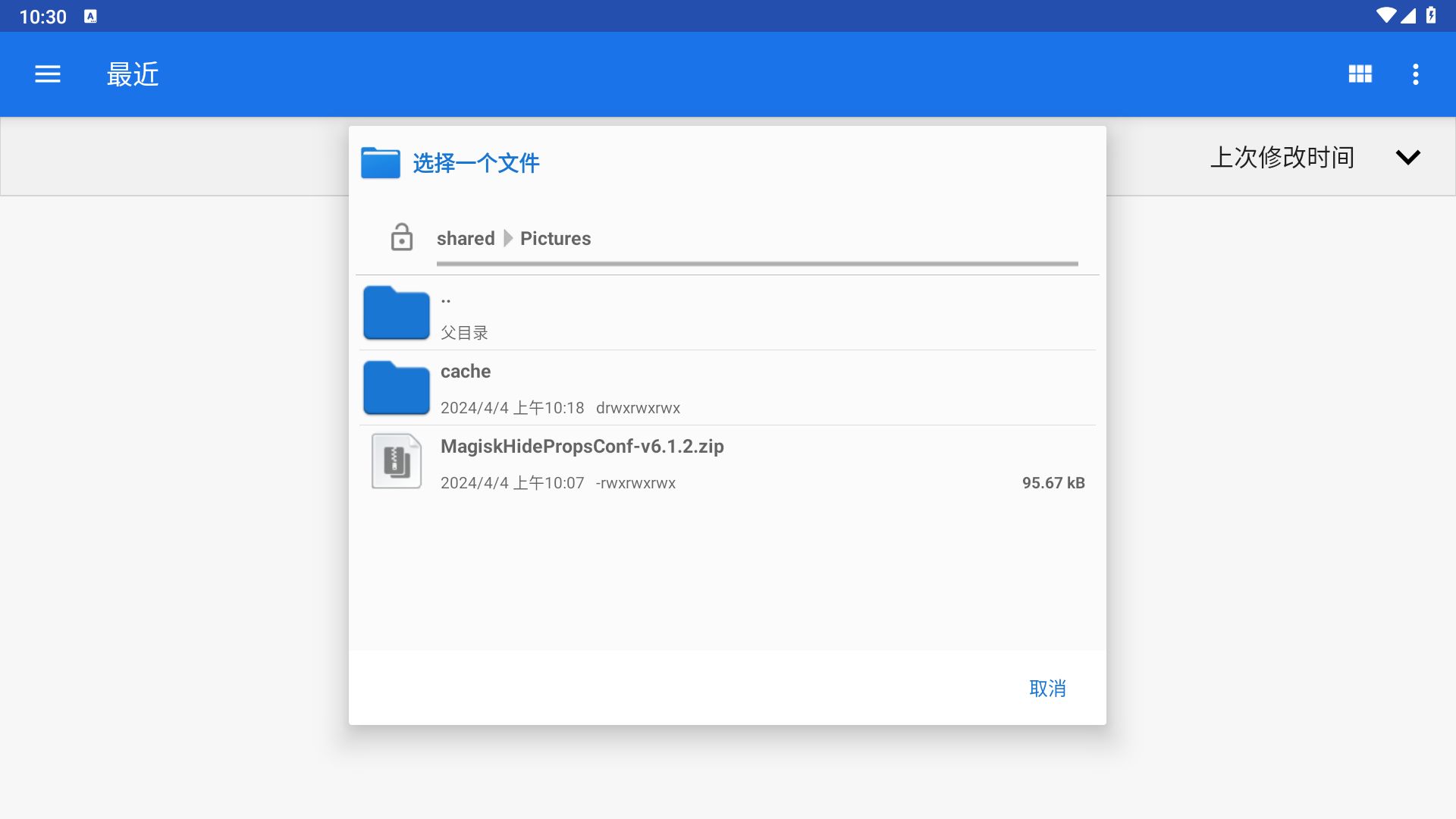Open the three-dot overflow menu
This screenshot has height=819, width=1456.
pyautogui.click(x=1415, y=74)
